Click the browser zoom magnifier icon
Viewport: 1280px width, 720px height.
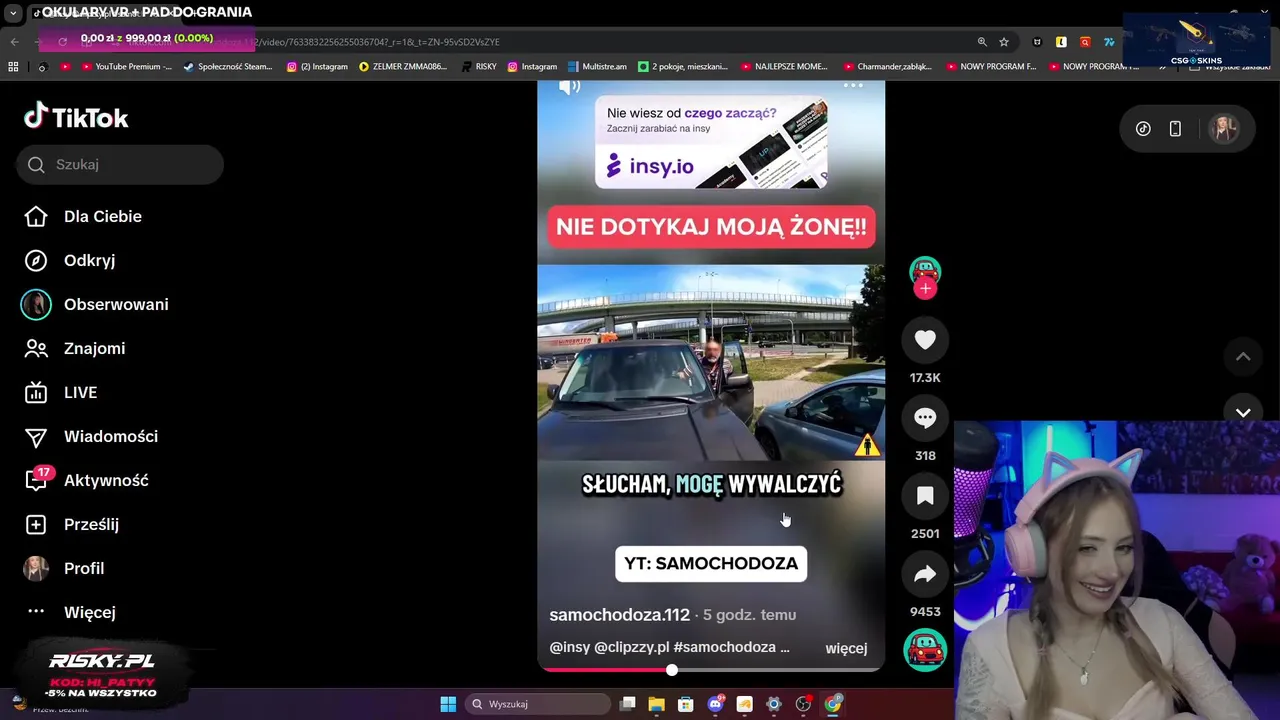982,42
